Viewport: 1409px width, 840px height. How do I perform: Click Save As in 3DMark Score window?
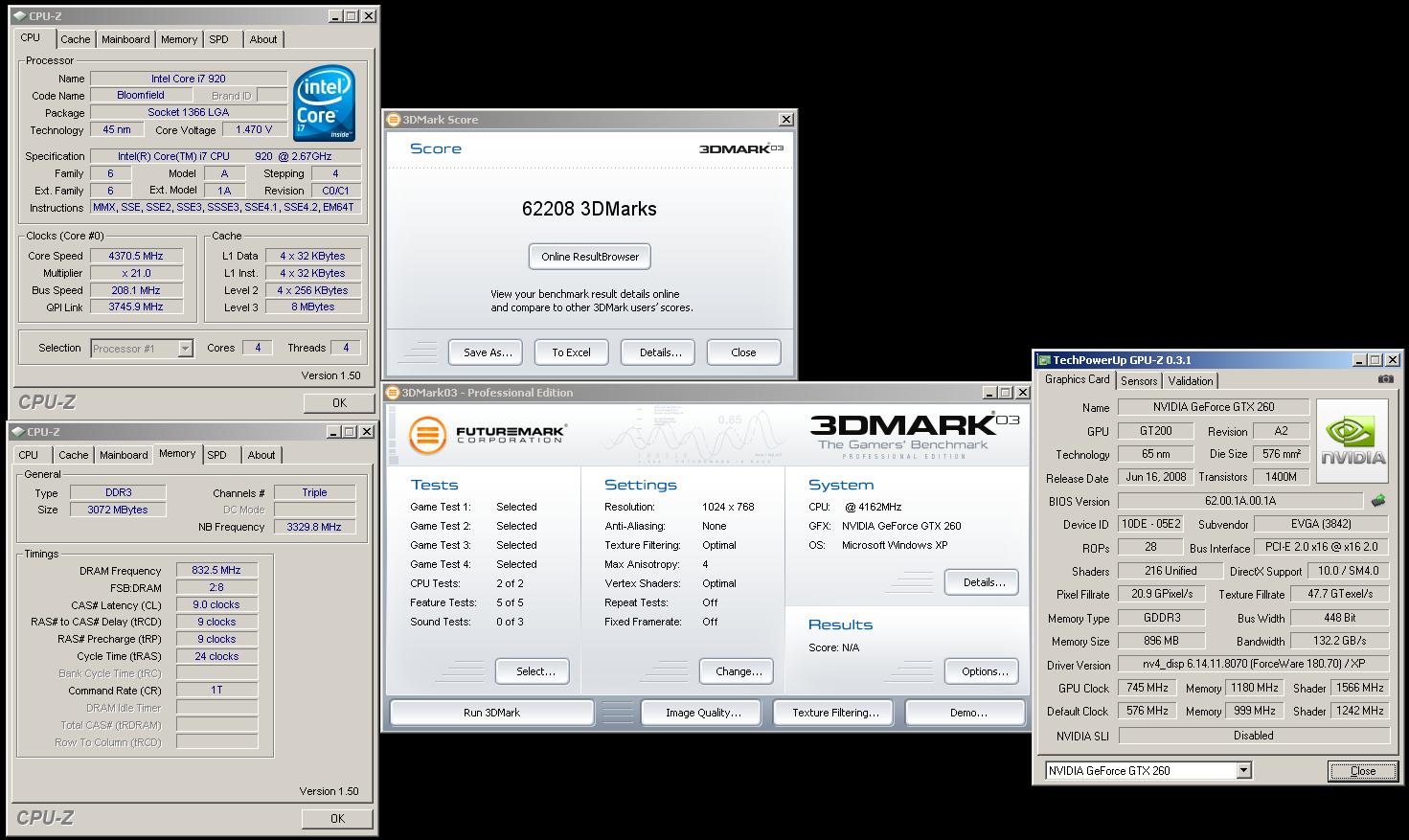coord(486,352)
